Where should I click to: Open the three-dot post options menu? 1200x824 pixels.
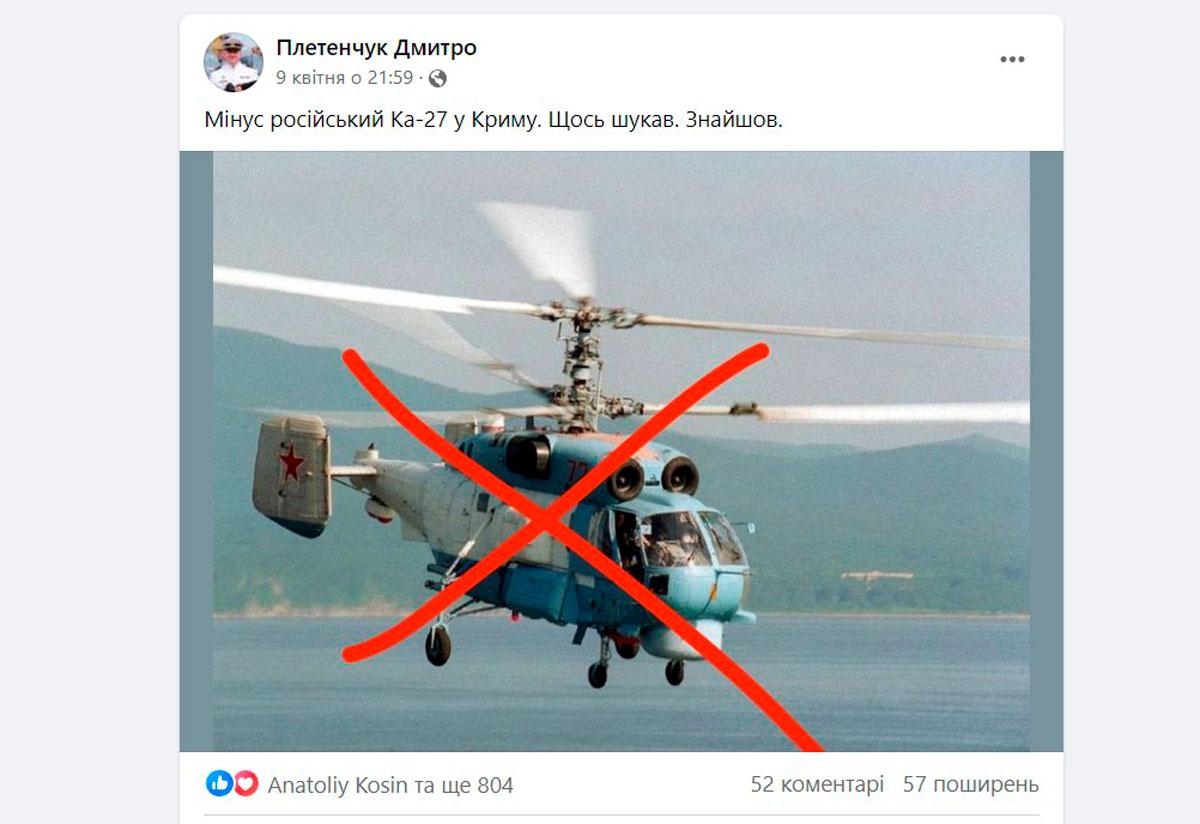(1012, 60)
